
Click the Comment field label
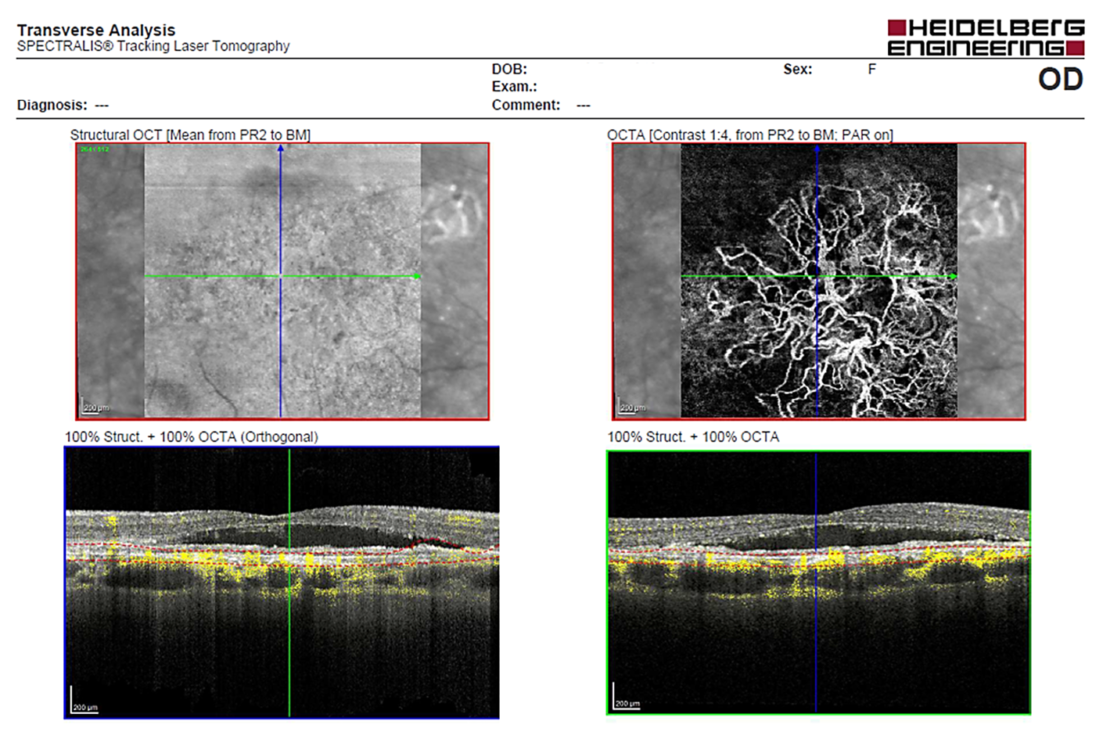[x=525, y=105]
